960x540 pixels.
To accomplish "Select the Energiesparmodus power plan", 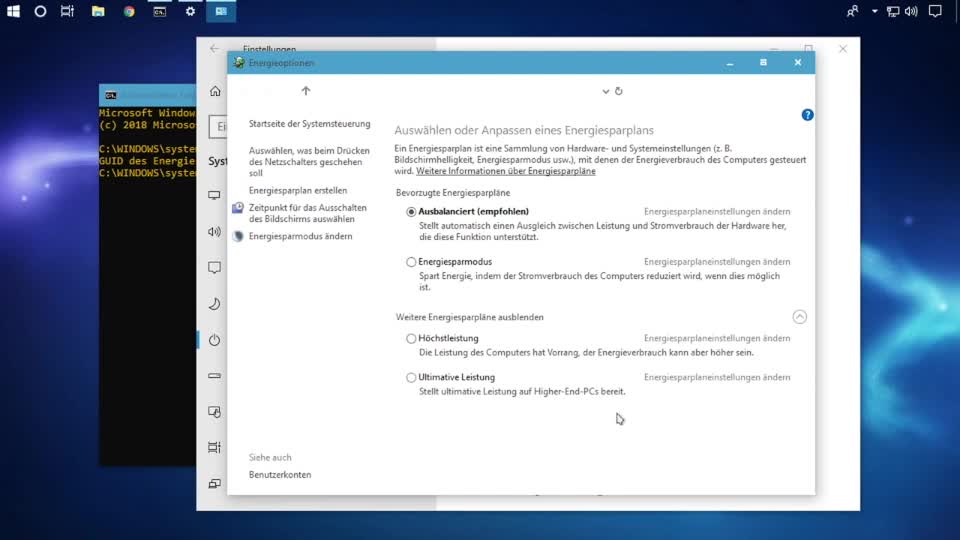I will pos(411,262).
